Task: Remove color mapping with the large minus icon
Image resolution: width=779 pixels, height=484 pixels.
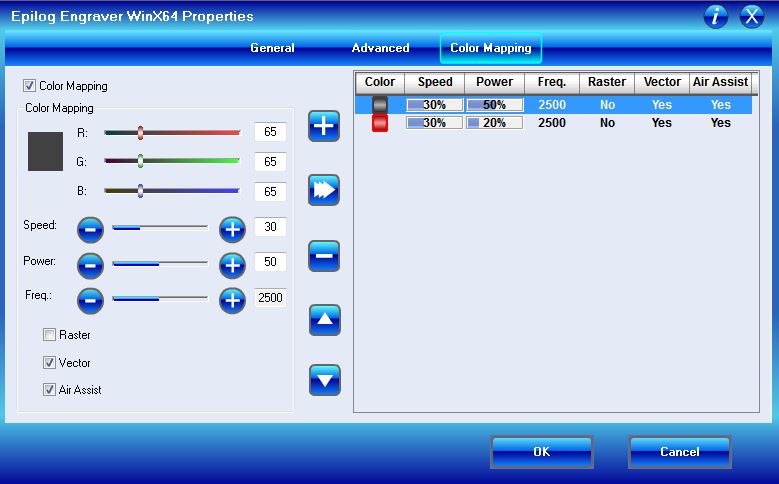Action: point(324,256)
